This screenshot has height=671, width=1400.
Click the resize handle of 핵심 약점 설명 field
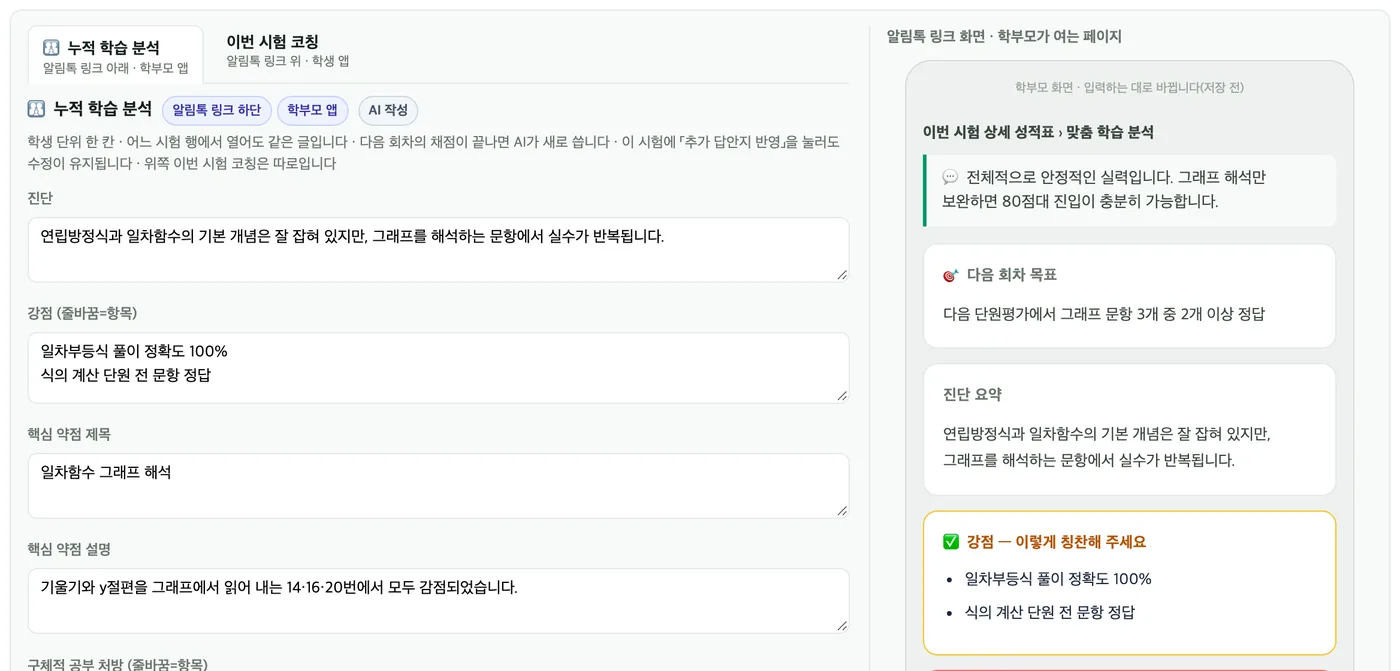point(842,626)
